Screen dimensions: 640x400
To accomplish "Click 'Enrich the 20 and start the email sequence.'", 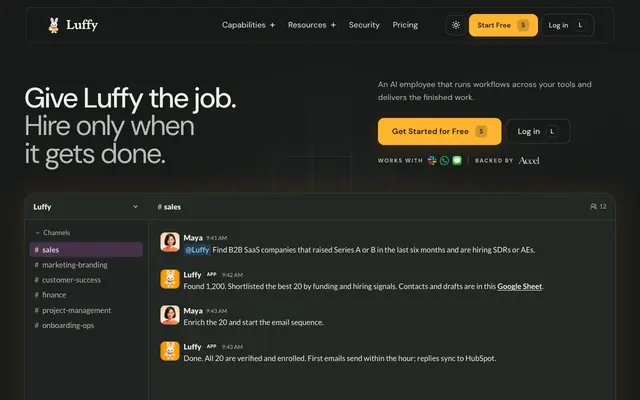I will pos(253,322).
